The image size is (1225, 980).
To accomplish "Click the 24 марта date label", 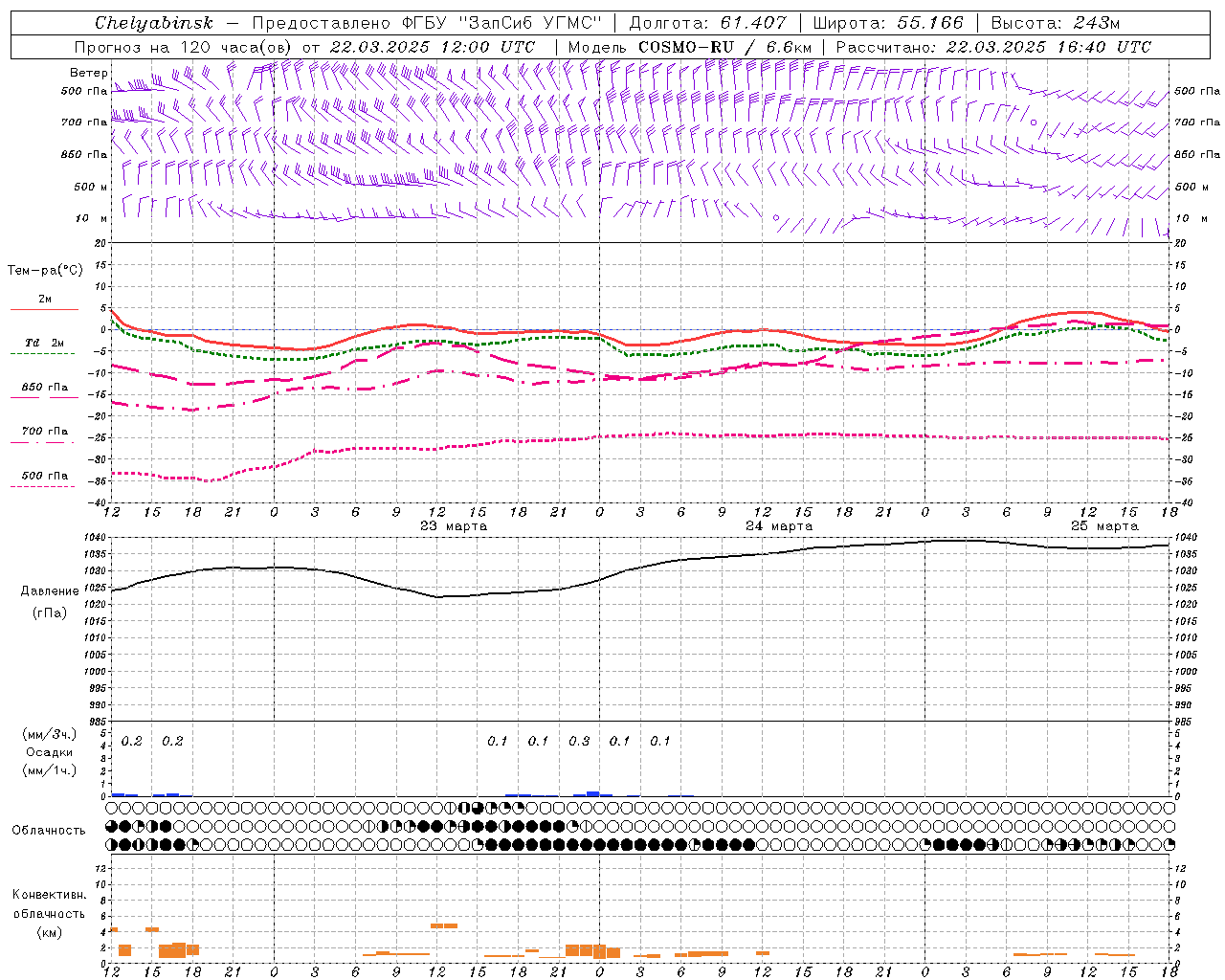I will click(779, 526).
